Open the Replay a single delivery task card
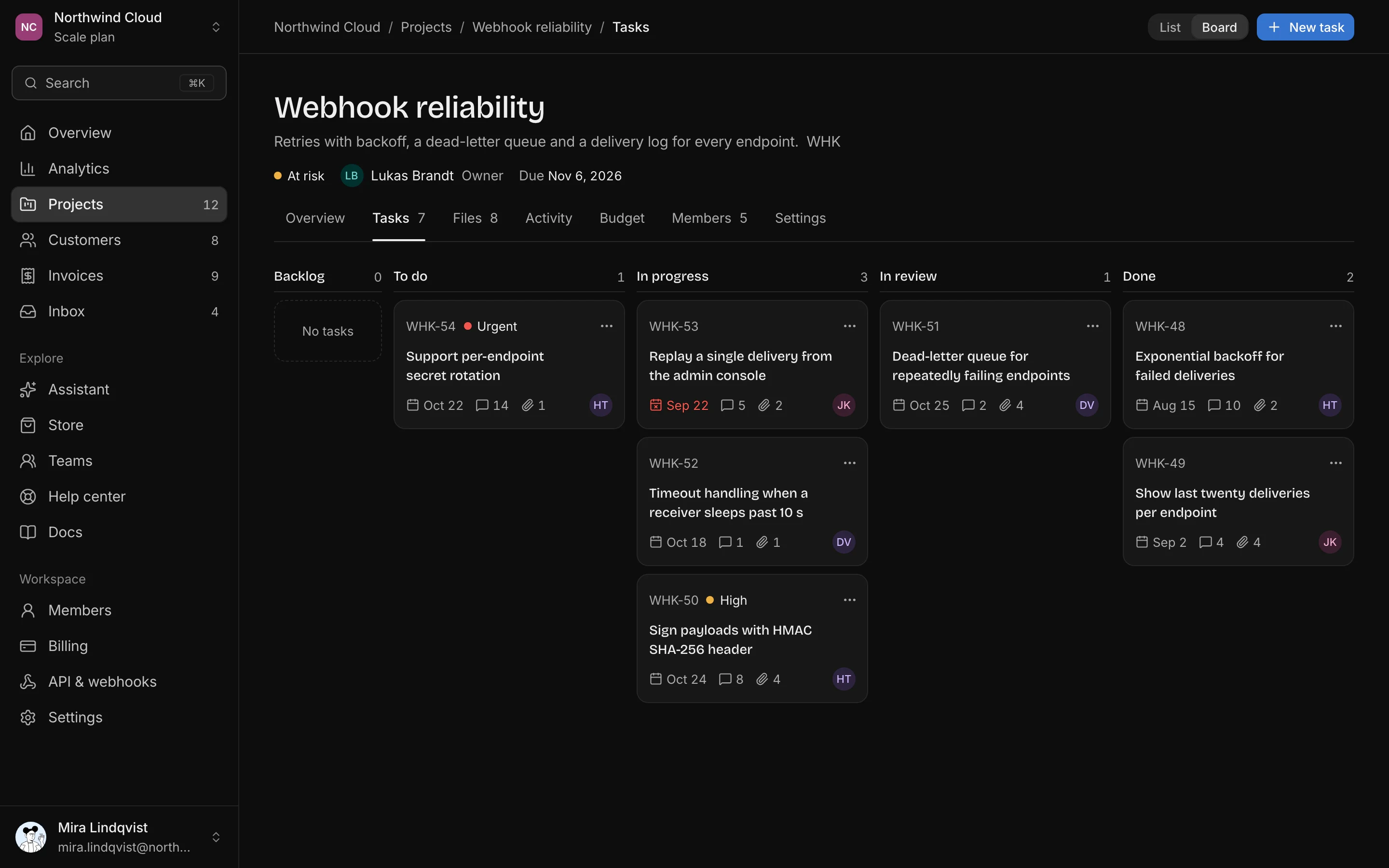 [x=752, y=365]
